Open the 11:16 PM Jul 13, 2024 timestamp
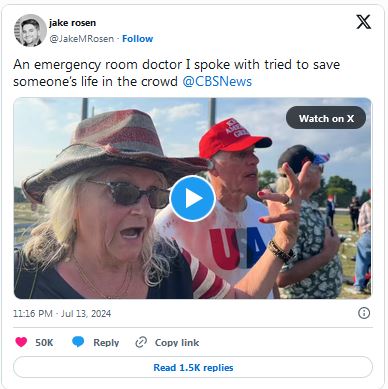388x389 pixels. (x=62, y=314)
